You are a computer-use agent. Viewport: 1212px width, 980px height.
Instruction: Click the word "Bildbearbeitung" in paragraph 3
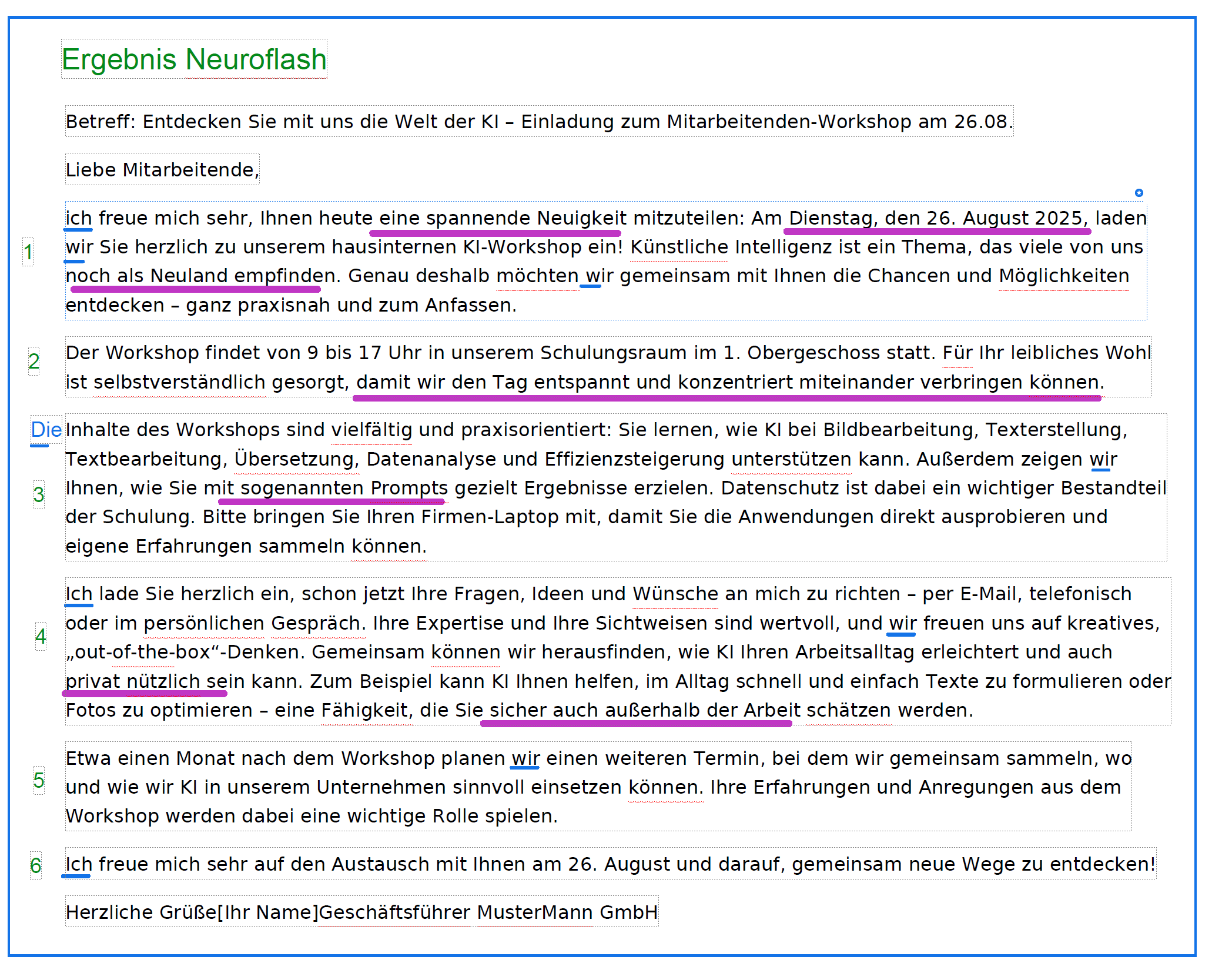tap(897, 430)
